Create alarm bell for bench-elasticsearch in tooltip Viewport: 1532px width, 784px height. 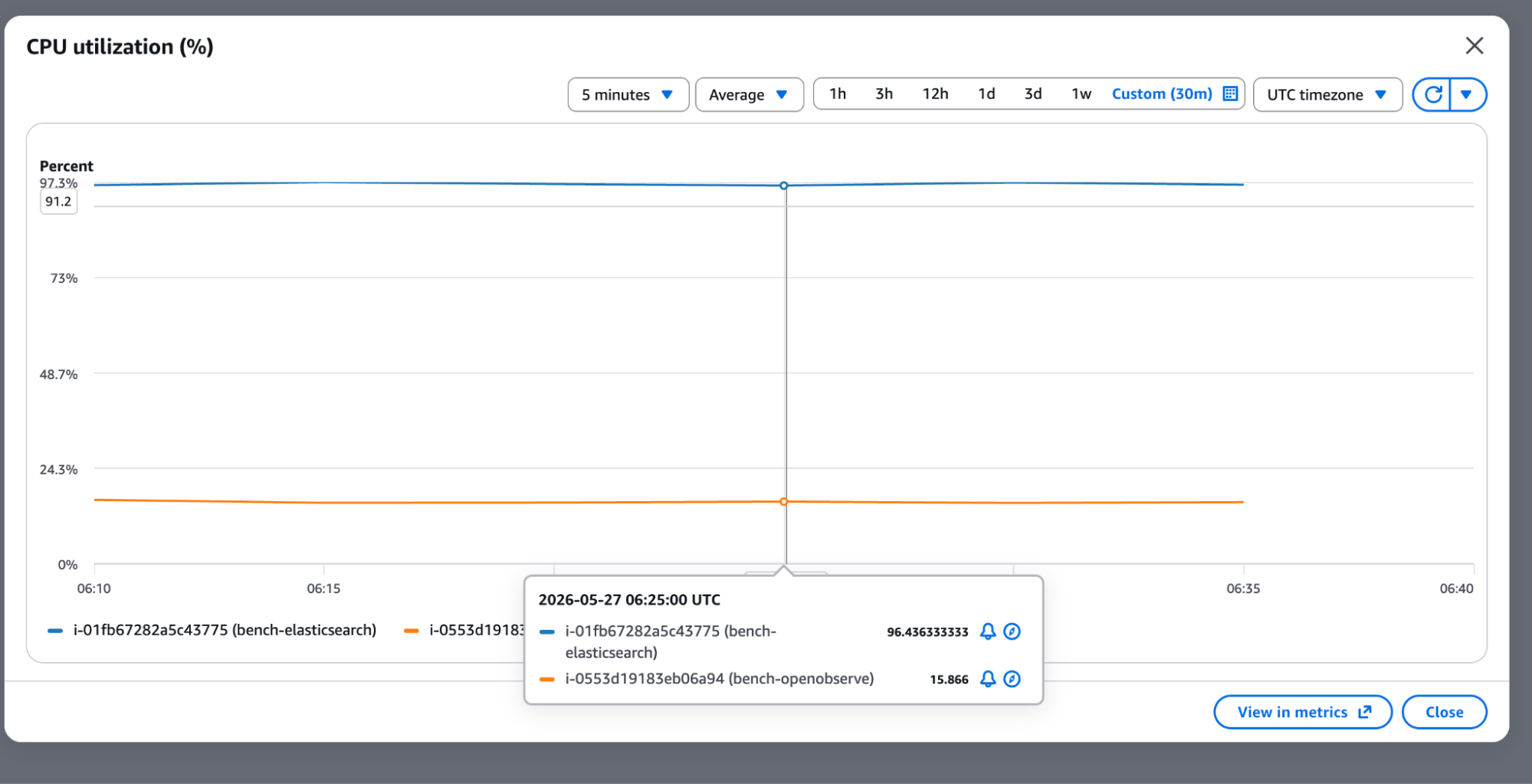[x=988, y=631]
